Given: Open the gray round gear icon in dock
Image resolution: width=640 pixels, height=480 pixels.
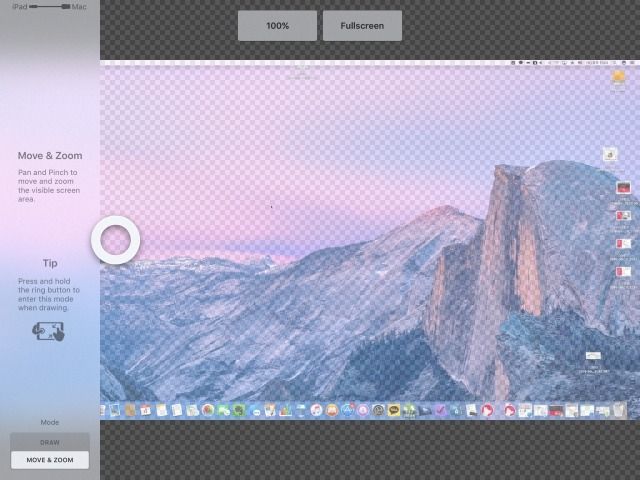Looking at the screenshot, I should (x=378, y=410).
